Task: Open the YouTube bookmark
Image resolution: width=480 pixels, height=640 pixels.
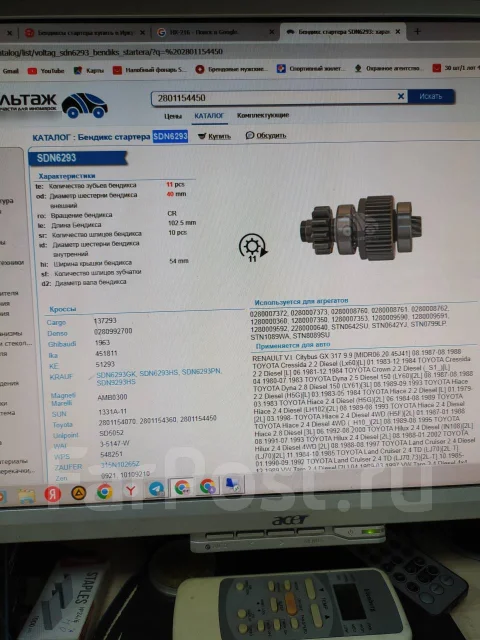Action: 46,71
